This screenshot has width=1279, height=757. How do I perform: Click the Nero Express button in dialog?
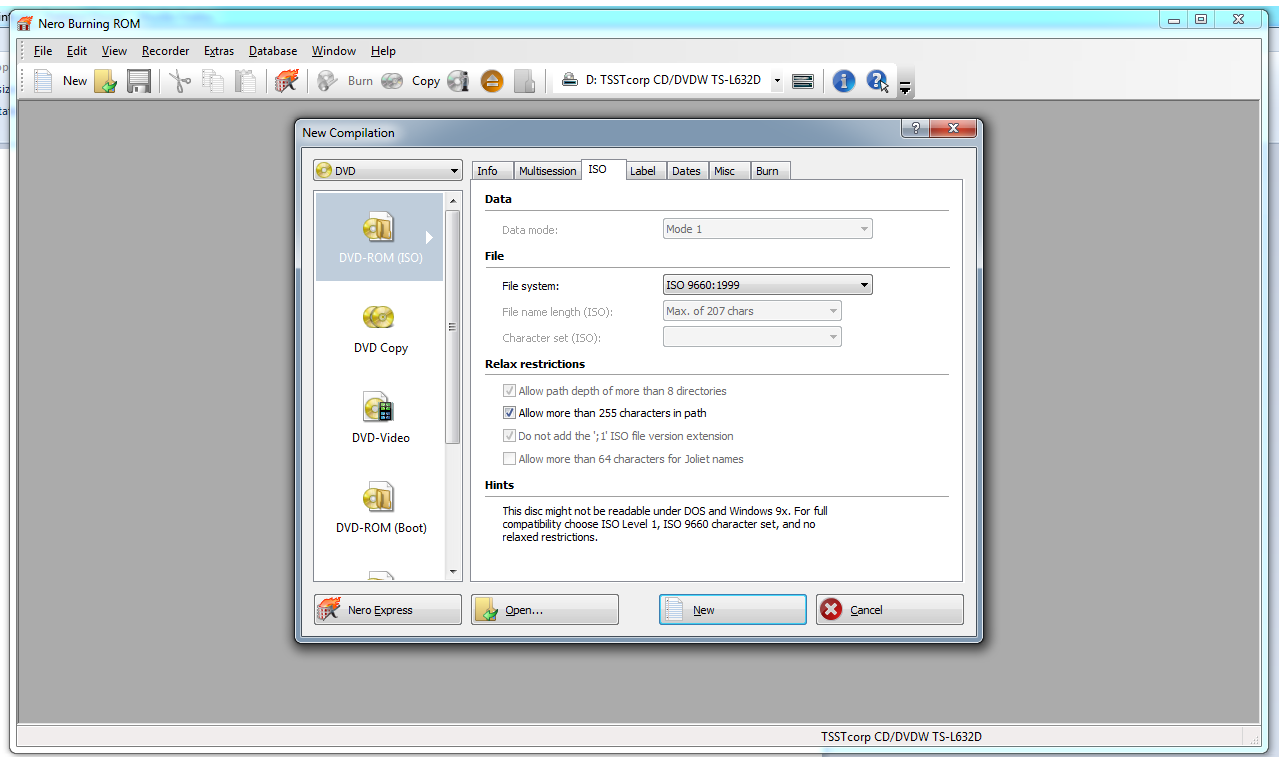click(388, 610)
